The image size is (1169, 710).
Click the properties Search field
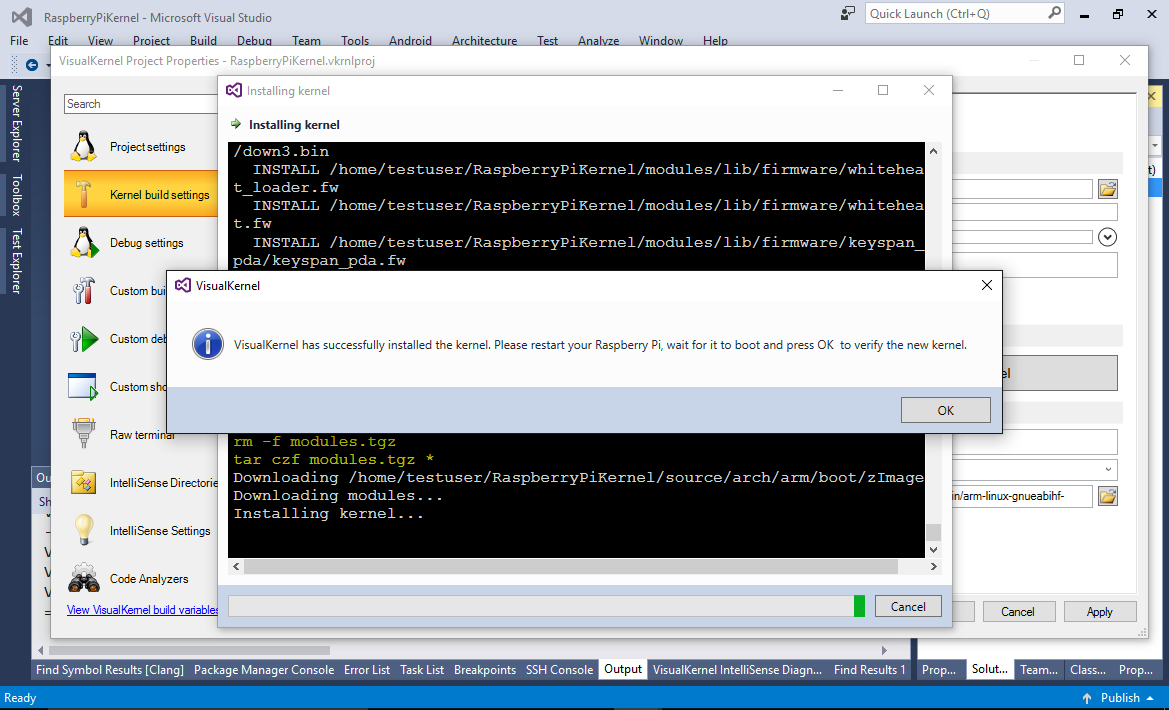click(x=141, y=104)
